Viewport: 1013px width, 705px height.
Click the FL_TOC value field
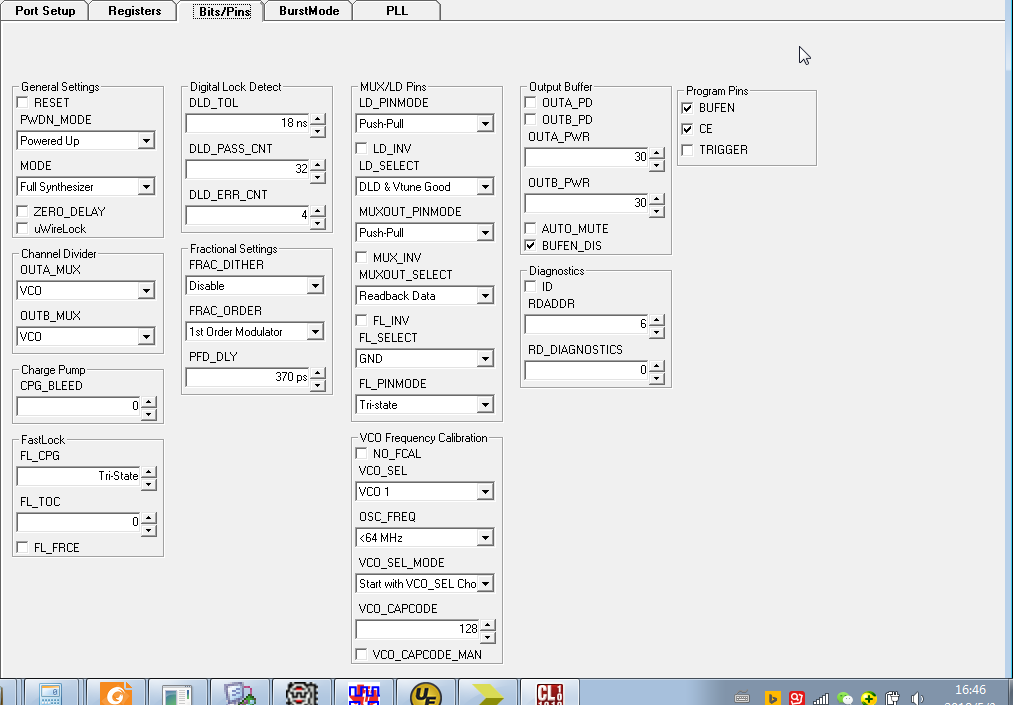click(x=79, y=521)
